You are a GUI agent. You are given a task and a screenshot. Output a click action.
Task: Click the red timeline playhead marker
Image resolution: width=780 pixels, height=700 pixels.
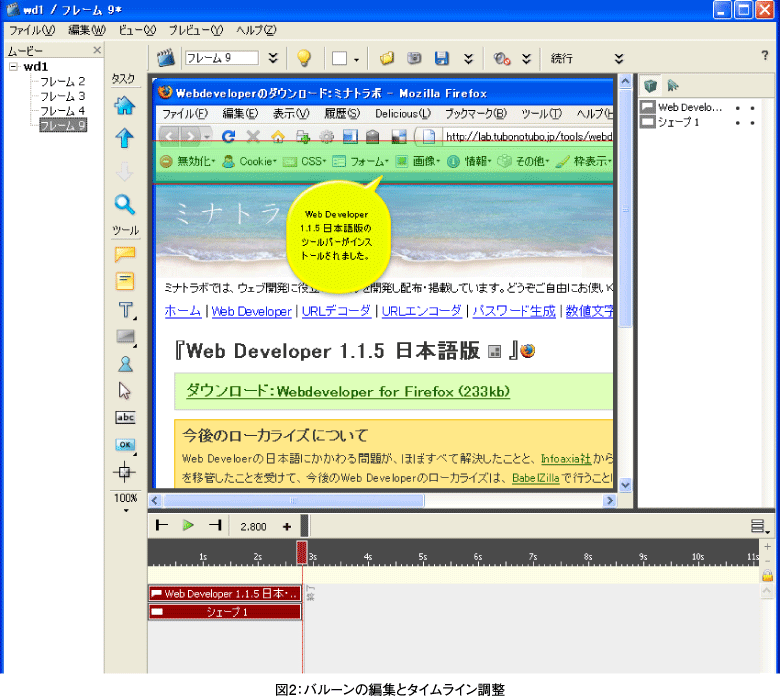coord(302,553)
